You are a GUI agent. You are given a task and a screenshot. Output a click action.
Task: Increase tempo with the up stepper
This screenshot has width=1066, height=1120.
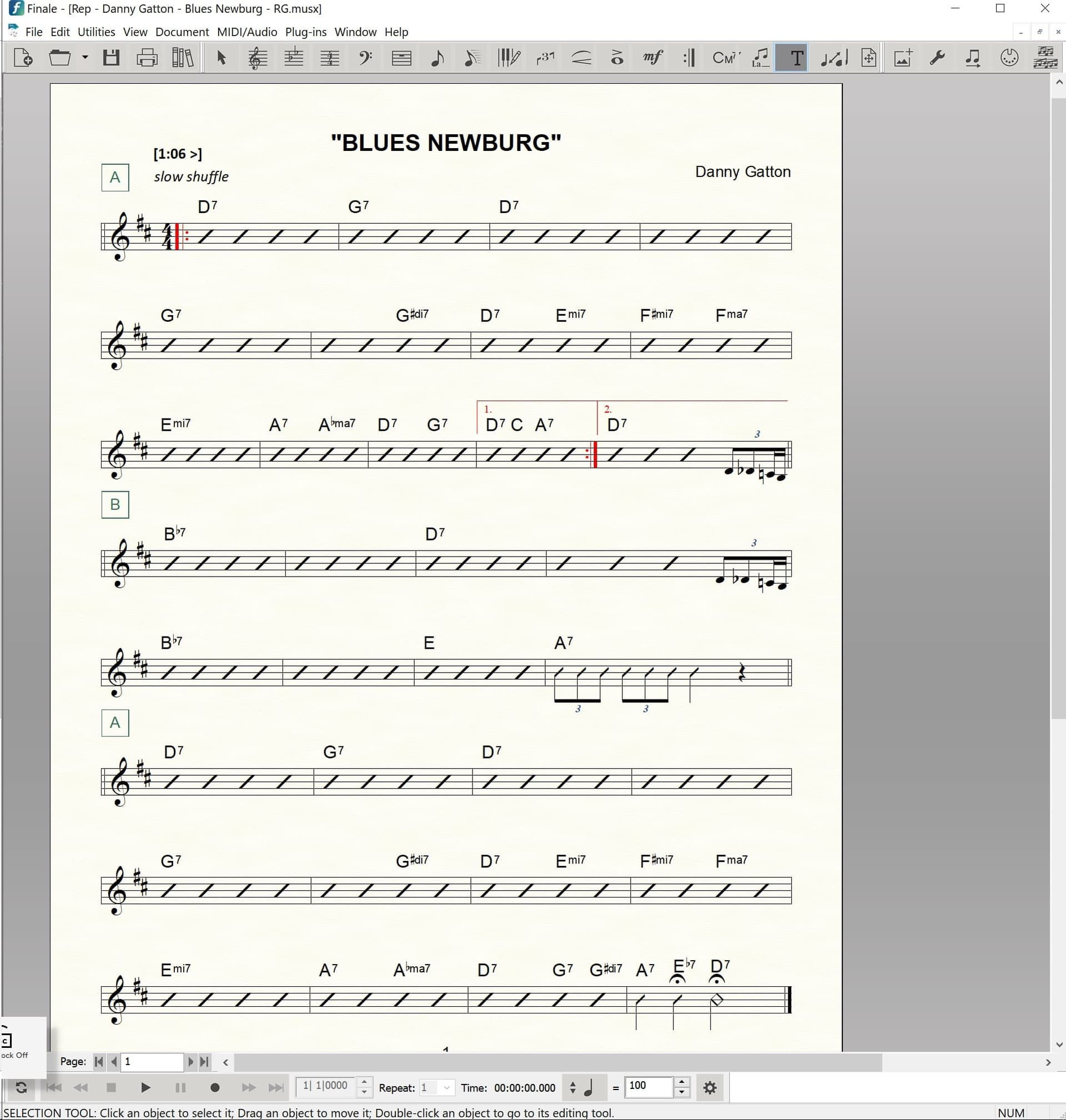(682, 1082)
